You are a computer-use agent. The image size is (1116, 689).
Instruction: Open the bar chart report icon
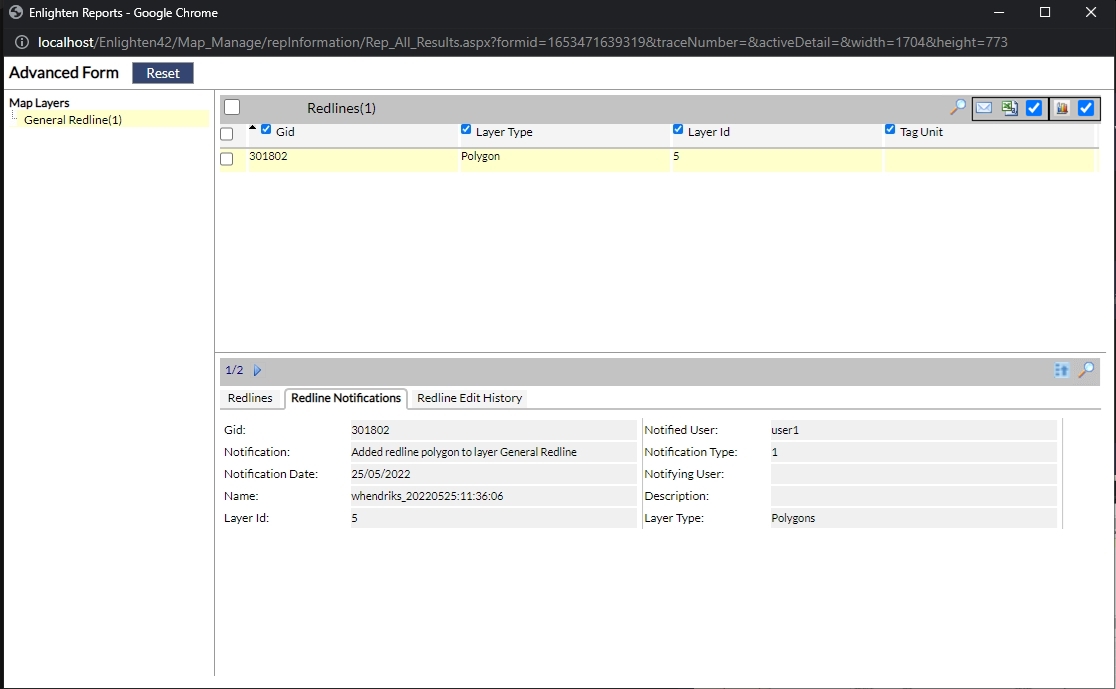pos(1062,108)
